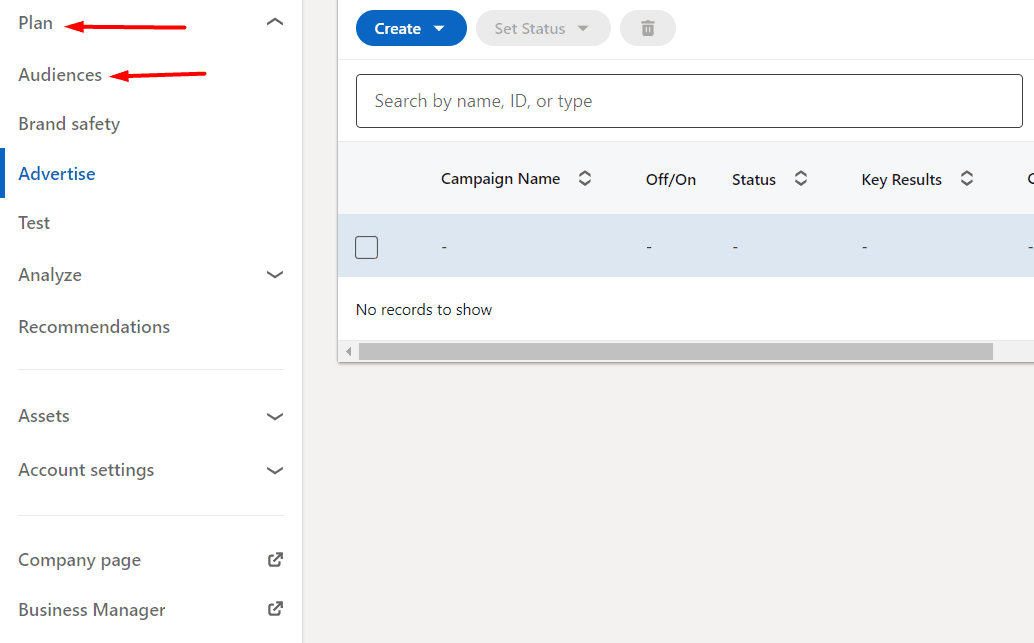Select Advertise in the sidebar
This screenshot has height=643, width=1034.
pyautogui.click(x=57, y=173)
